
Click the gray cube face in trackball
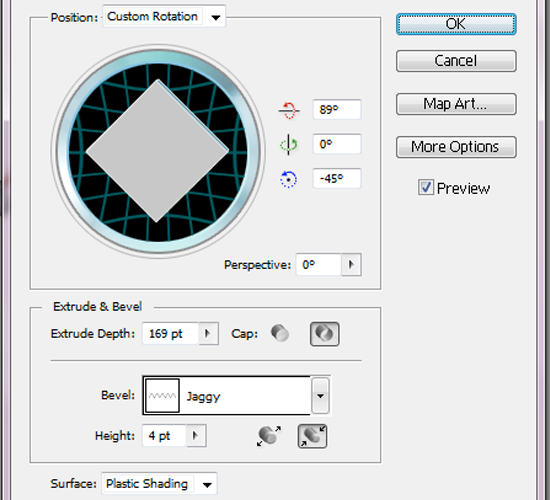click(x=157, y=151)
